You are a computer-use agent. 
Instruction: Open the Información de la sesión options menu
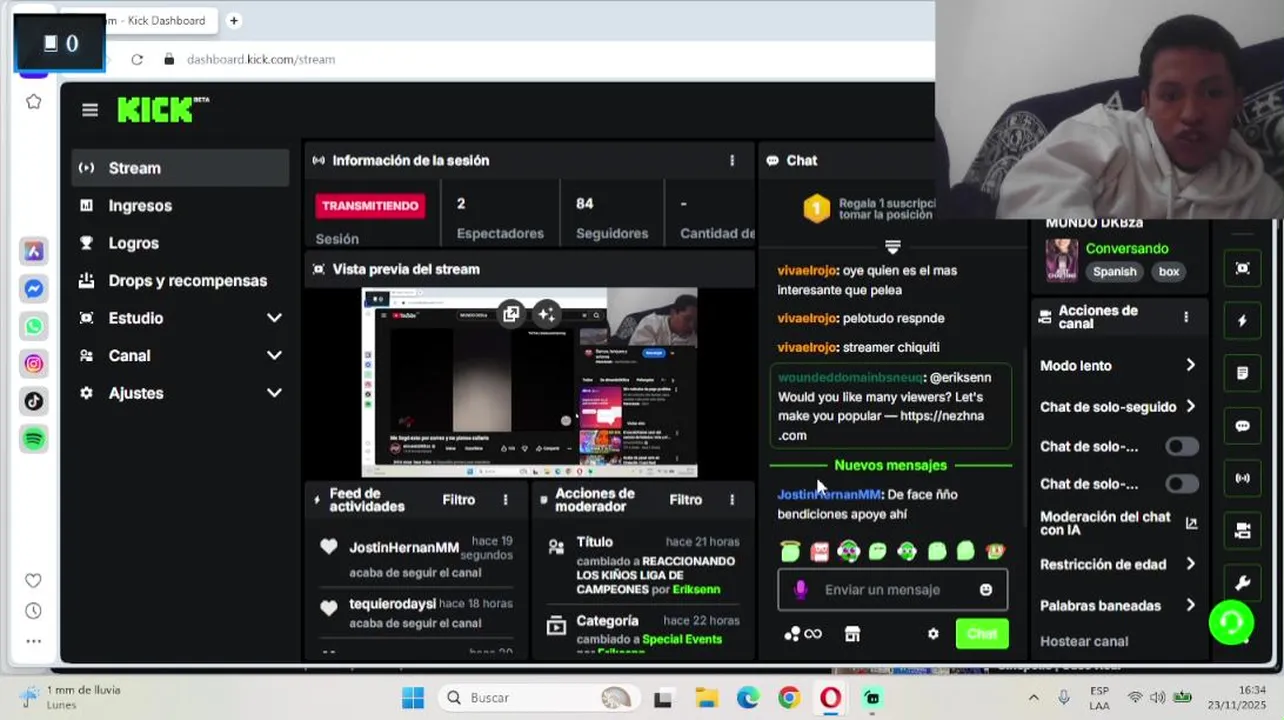(x=732, y=160)
